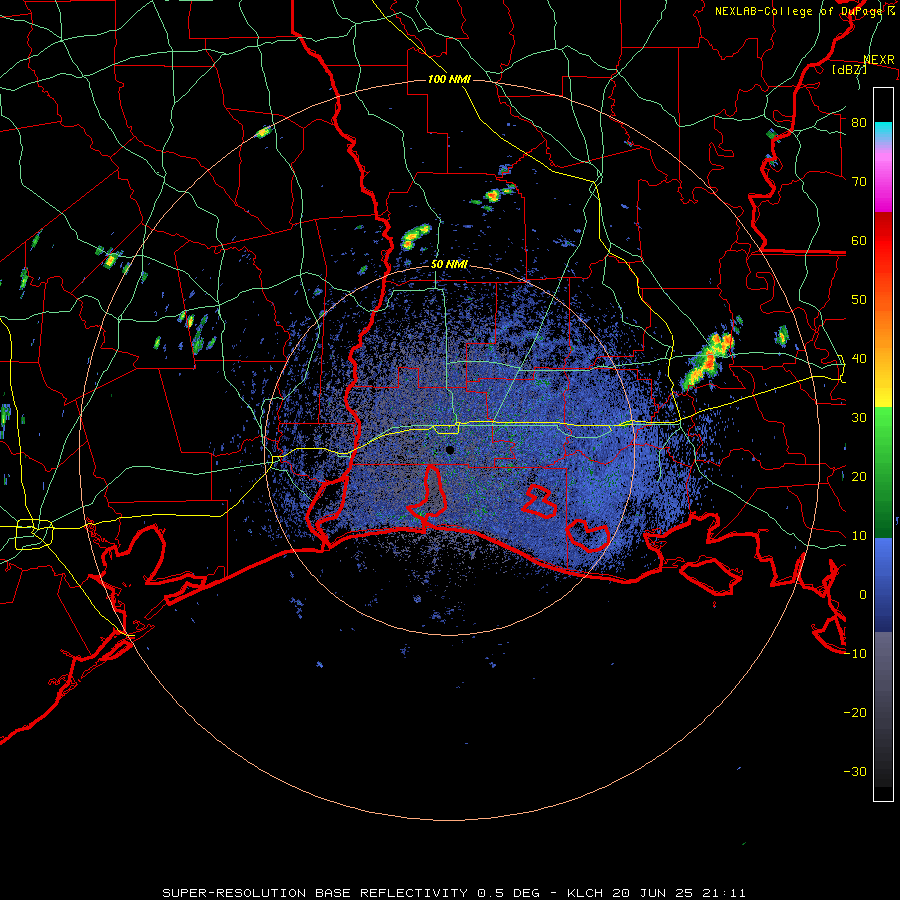
Task: Click the -30 dBZ scale tick label
Action: pyautogui.click(x=855, y=771)
